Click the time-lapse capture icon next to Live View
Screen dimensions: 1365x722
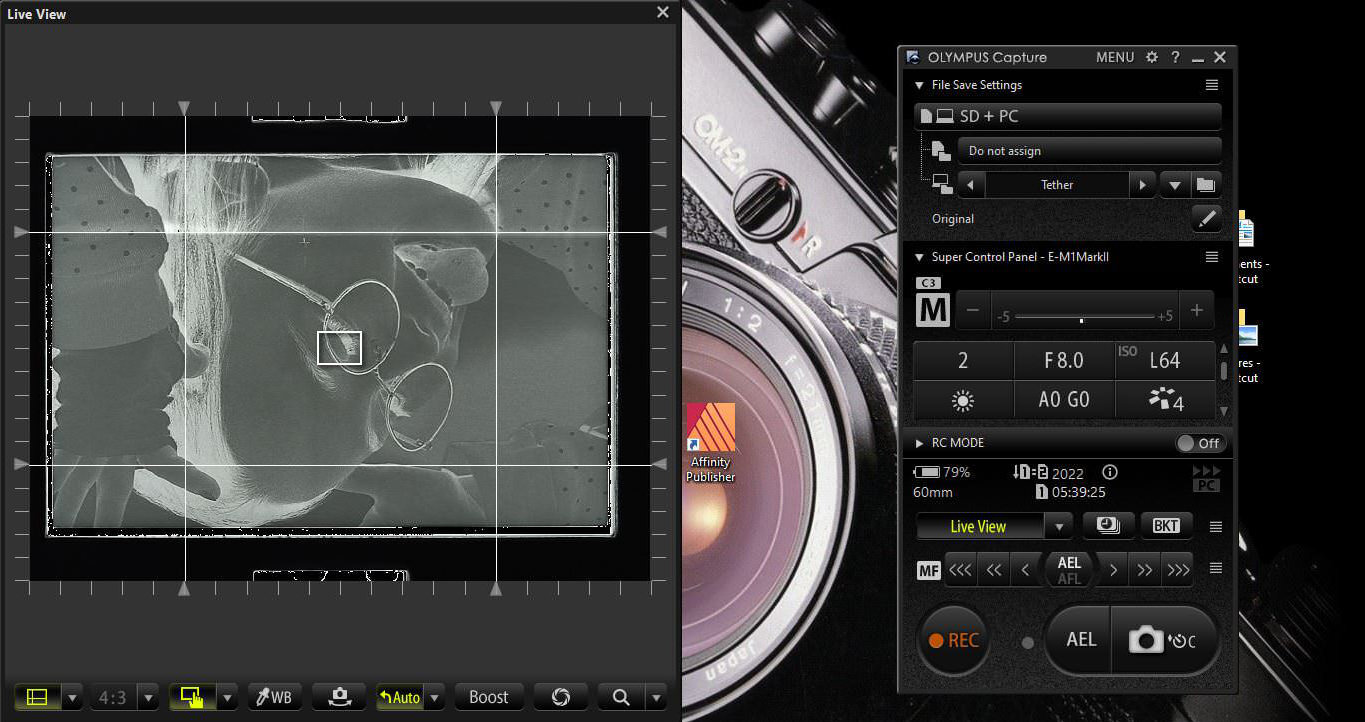[1108, 525]
